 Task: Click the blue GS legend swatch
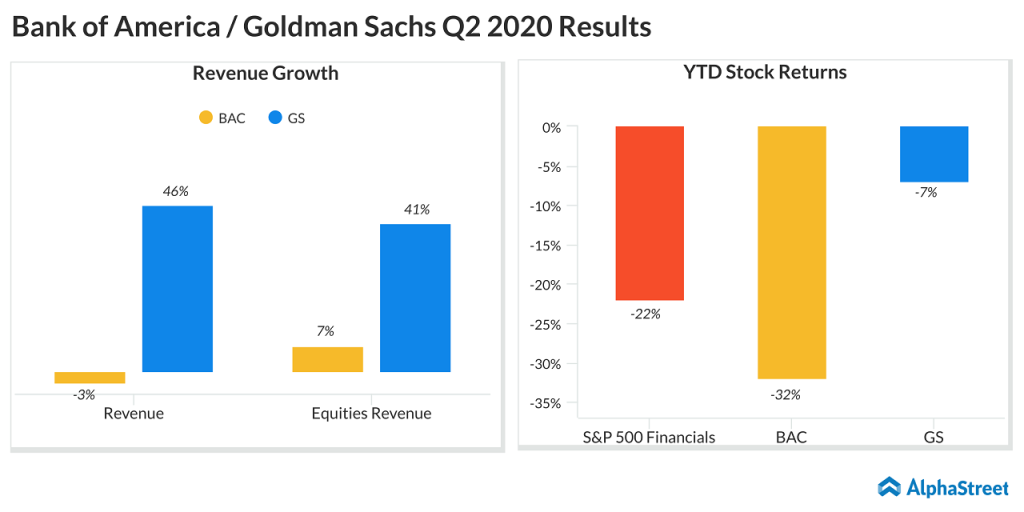tap(275, 118)
